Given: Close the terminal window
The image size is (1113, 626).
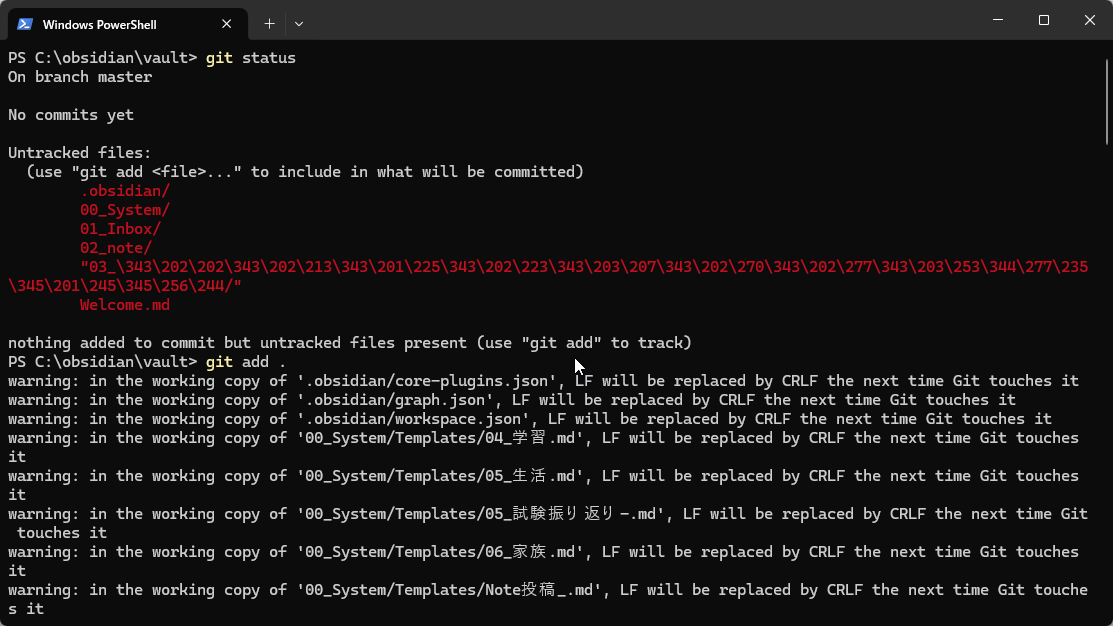Looking at the screenshot, I should 1090,20.
